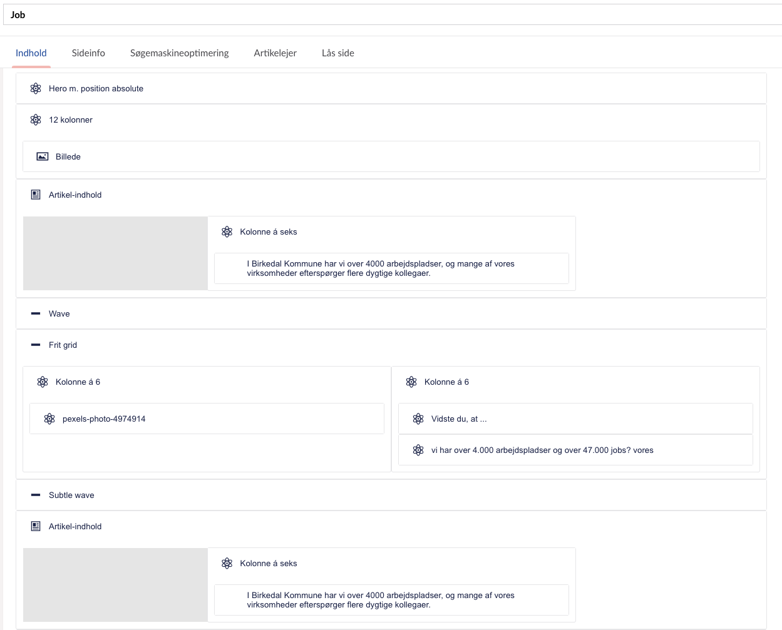The image size is (782, 630).
Task: Select the Lås side tab
Action: coord(337,53)
